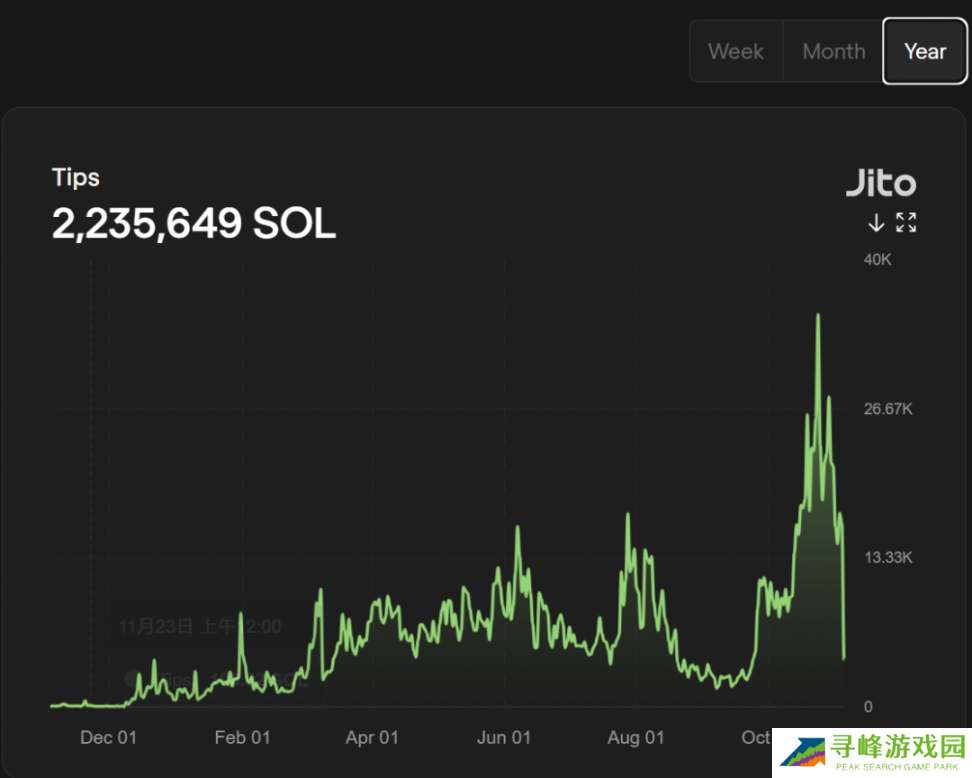Click the Jun 01 x-axis label
The width and height of the screenshot is (972, 778).
[x=504, y=738]
